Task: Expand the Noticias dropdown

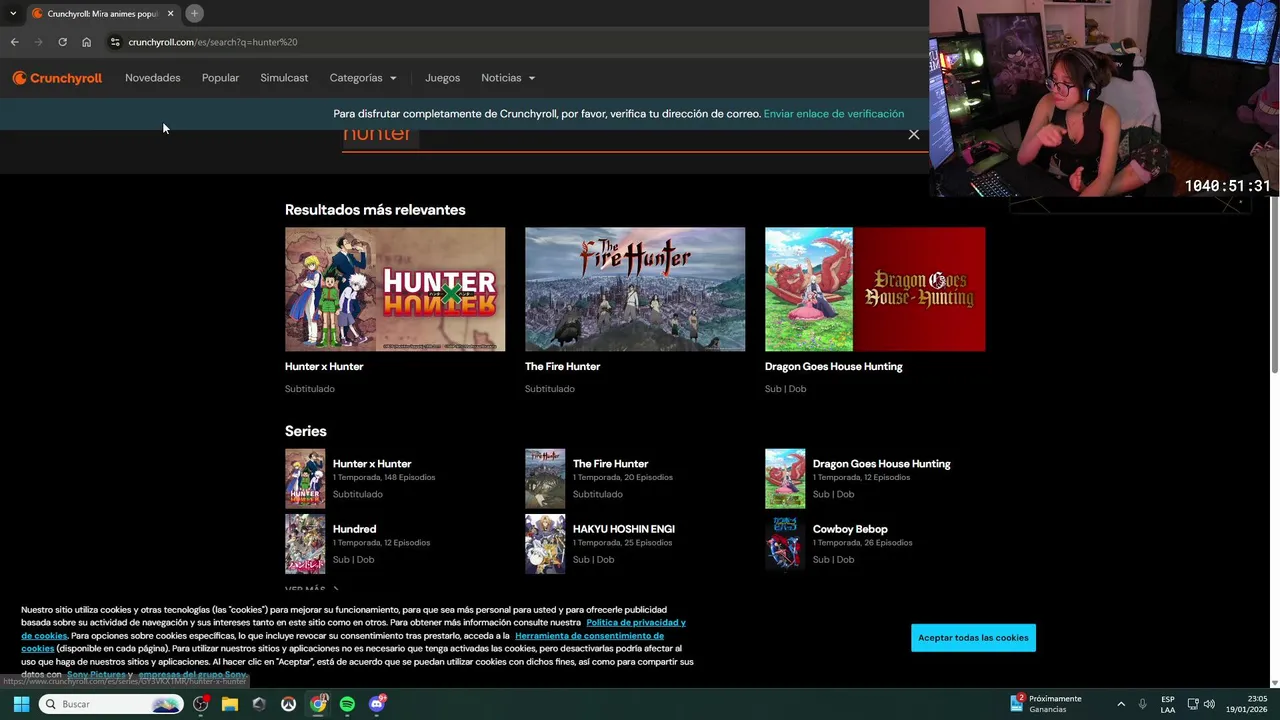Action: click(x=508, y=78)
